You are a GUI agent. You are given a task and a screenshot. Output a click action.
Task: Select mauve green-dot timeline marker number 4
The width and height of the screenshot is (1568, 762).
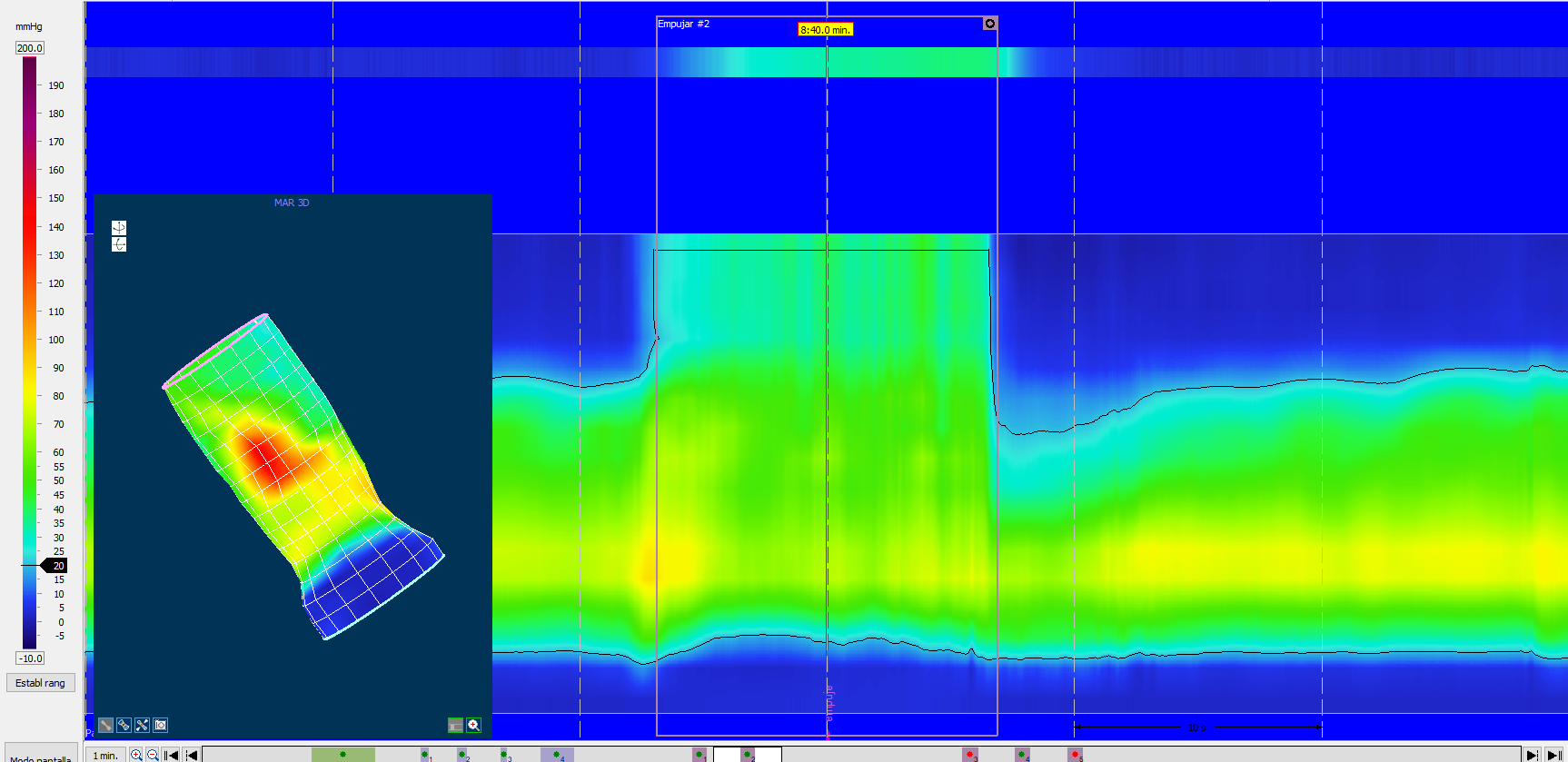(1022, 755)
